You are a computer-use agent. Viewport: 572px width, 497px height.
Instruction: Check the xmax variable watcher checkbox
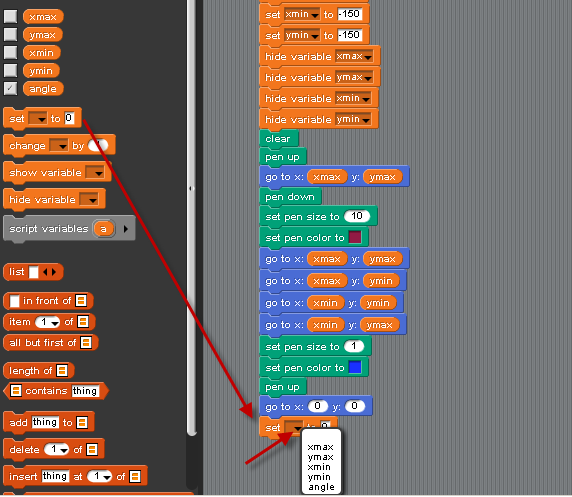click(x=10, y=16)
